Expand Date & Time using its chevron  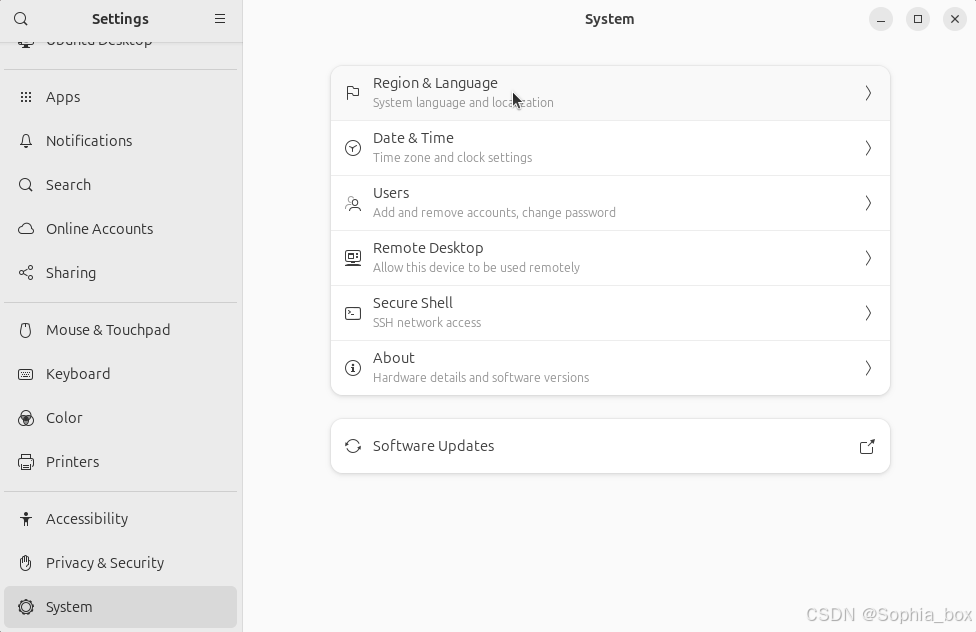[x=867, y=148]
